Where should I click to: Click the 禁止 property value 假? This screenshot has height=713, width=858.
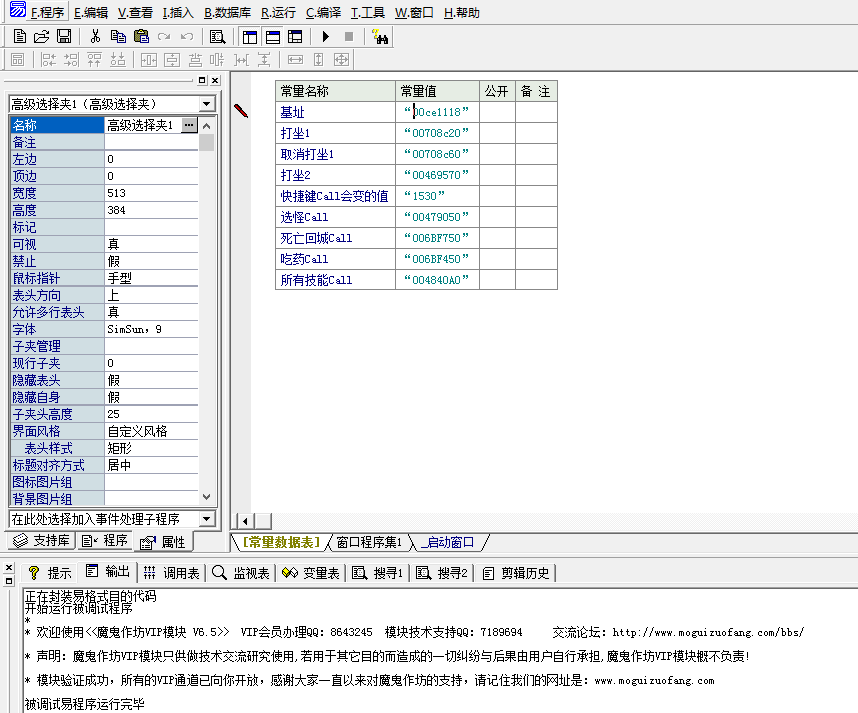tap(151, 261)
